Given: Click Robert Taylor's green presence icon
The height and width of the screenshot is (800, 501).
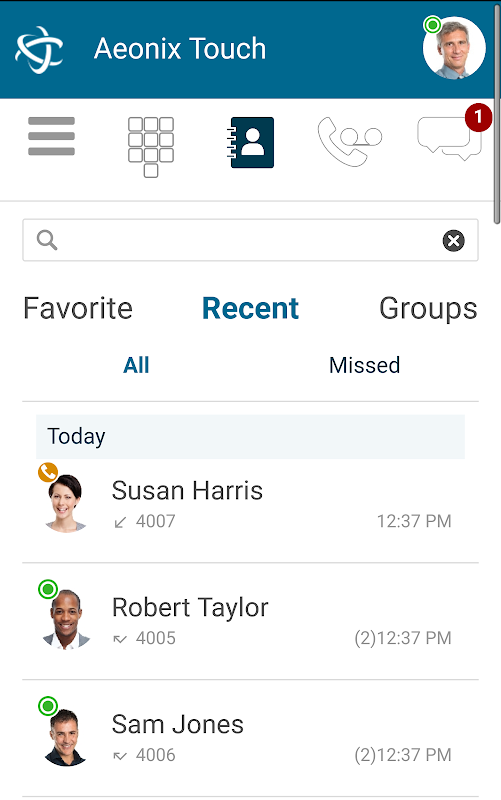Looking at the screenshot, I should (48, 590).
